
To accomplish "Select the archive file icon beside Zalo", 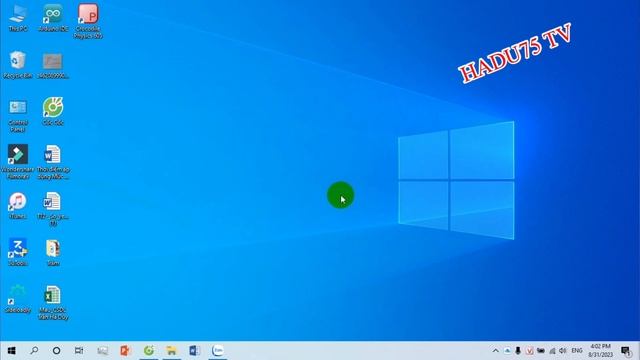I will point(53,252).
